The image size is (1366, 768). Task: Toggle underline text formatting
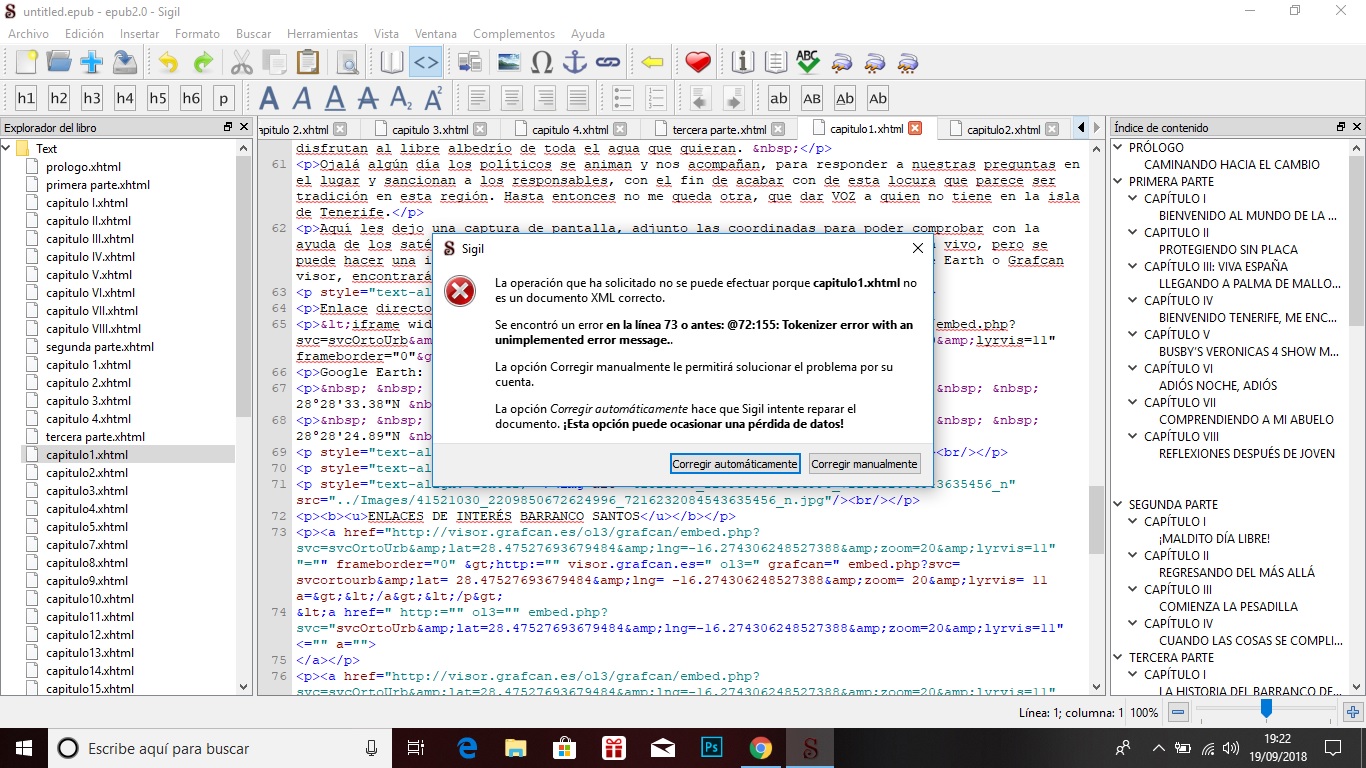click(x=335, y=98)
